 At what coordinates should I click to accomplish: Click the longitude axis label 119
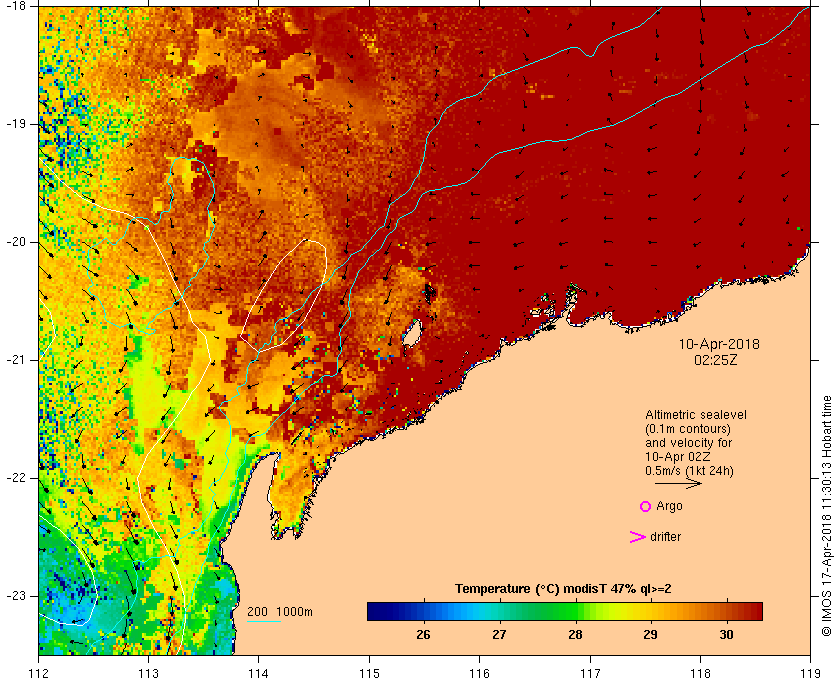(810, 673)
